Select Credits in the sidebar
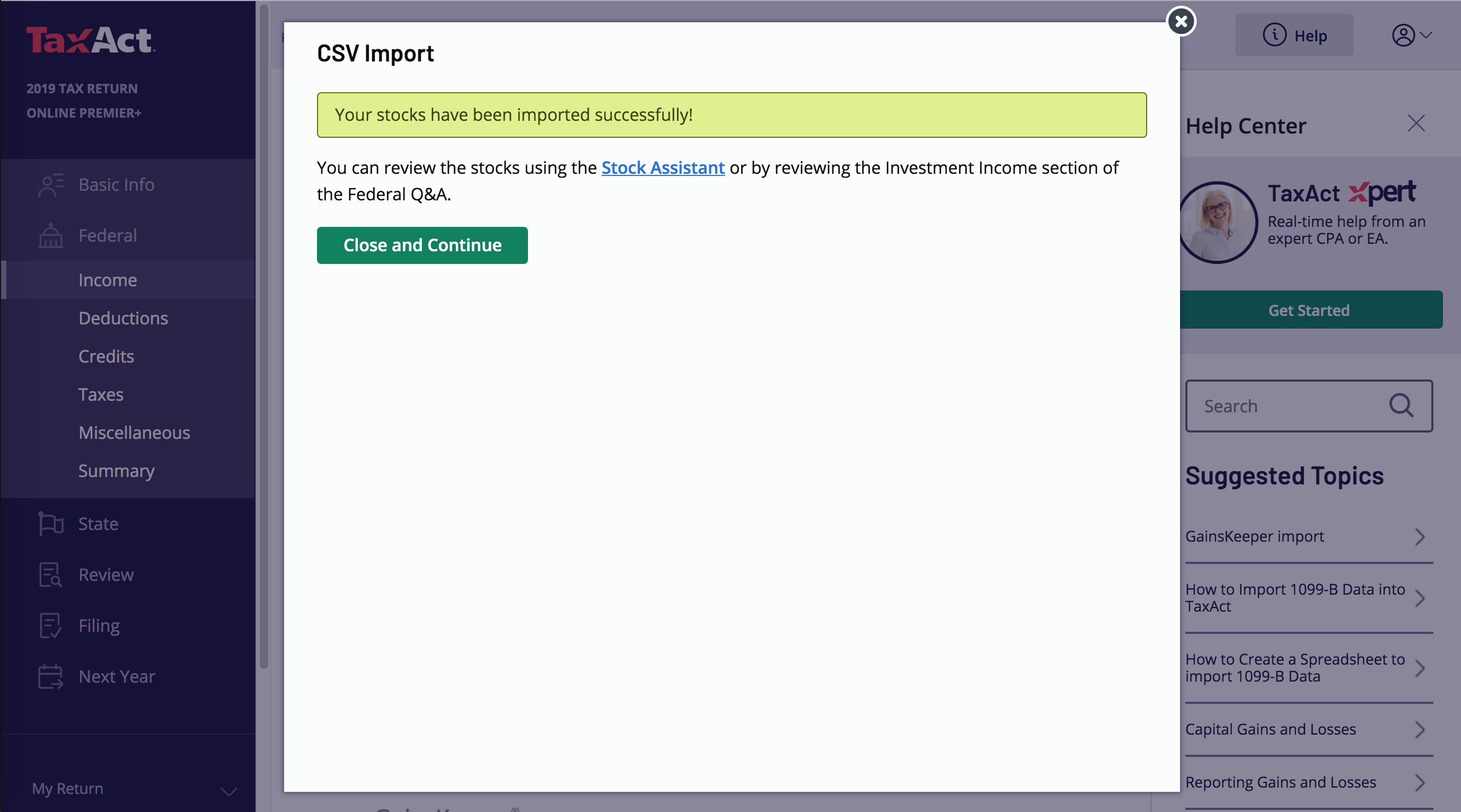 pos(106,356)
